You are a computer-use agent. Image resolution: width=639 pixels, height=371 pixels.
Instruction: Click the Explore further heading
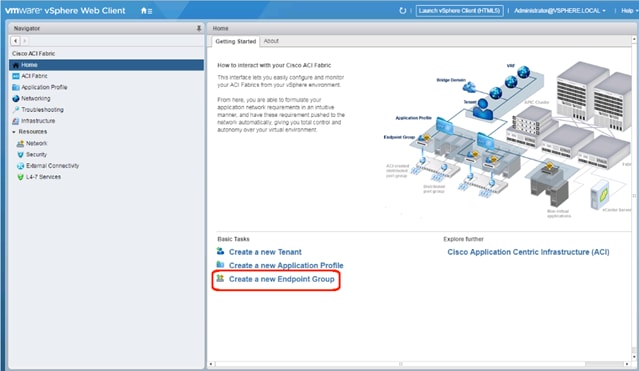pos(463,239)
